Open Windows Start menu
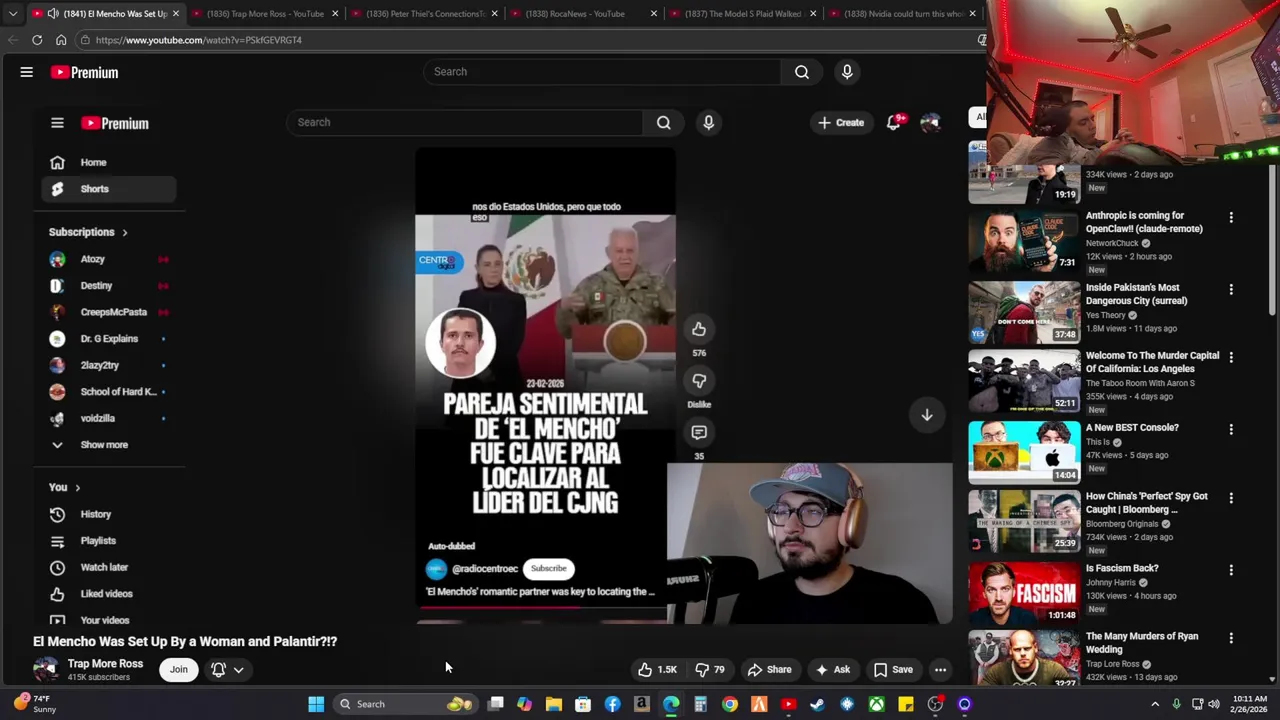The image size is (1280, 720). (316, 704)
